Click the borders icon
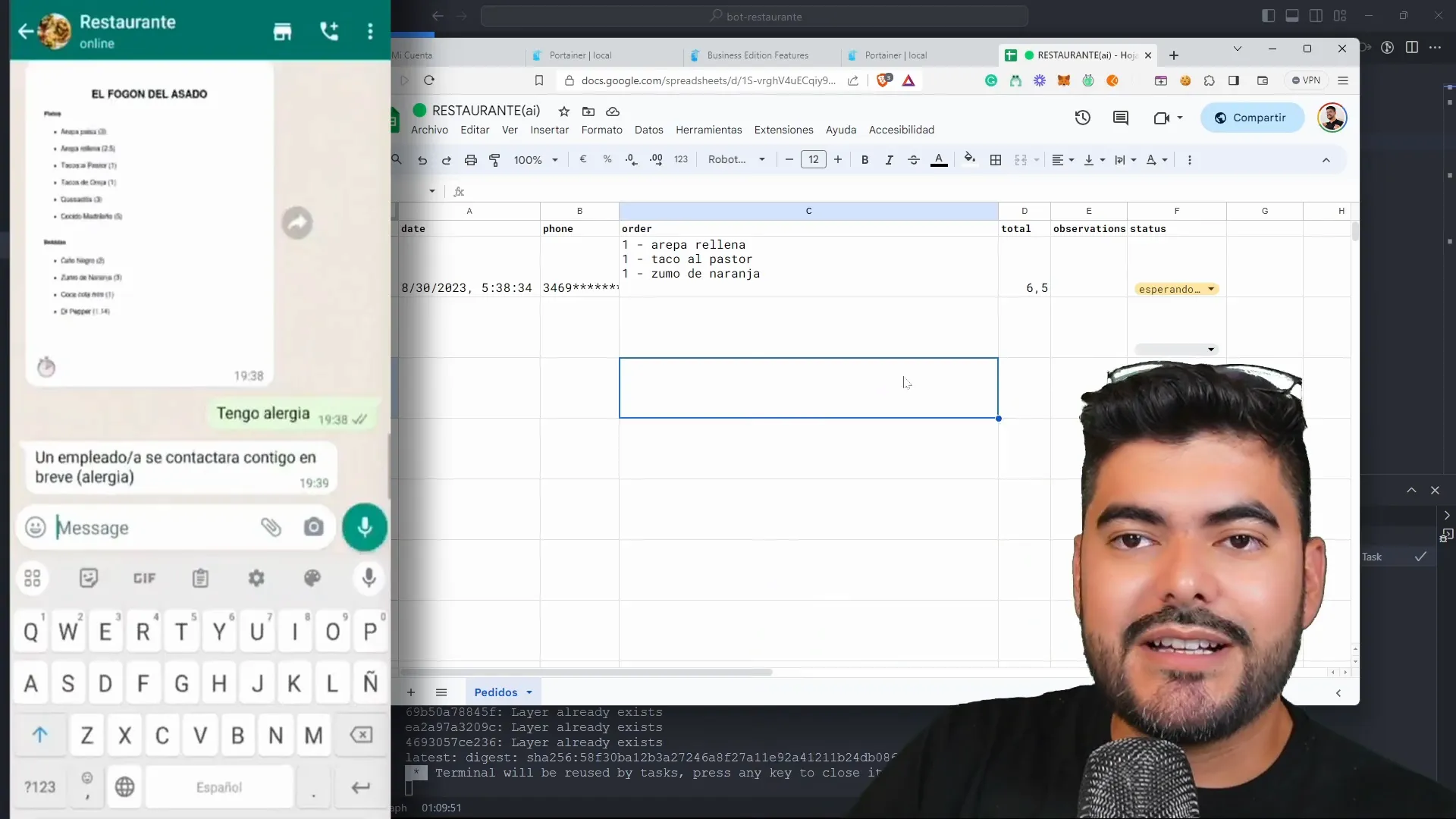 coord(996,160)
